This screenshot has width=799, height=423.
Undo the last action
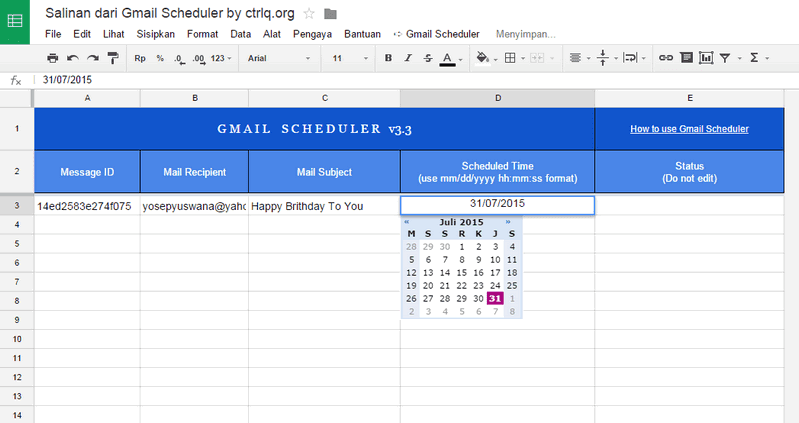[73, 58]
